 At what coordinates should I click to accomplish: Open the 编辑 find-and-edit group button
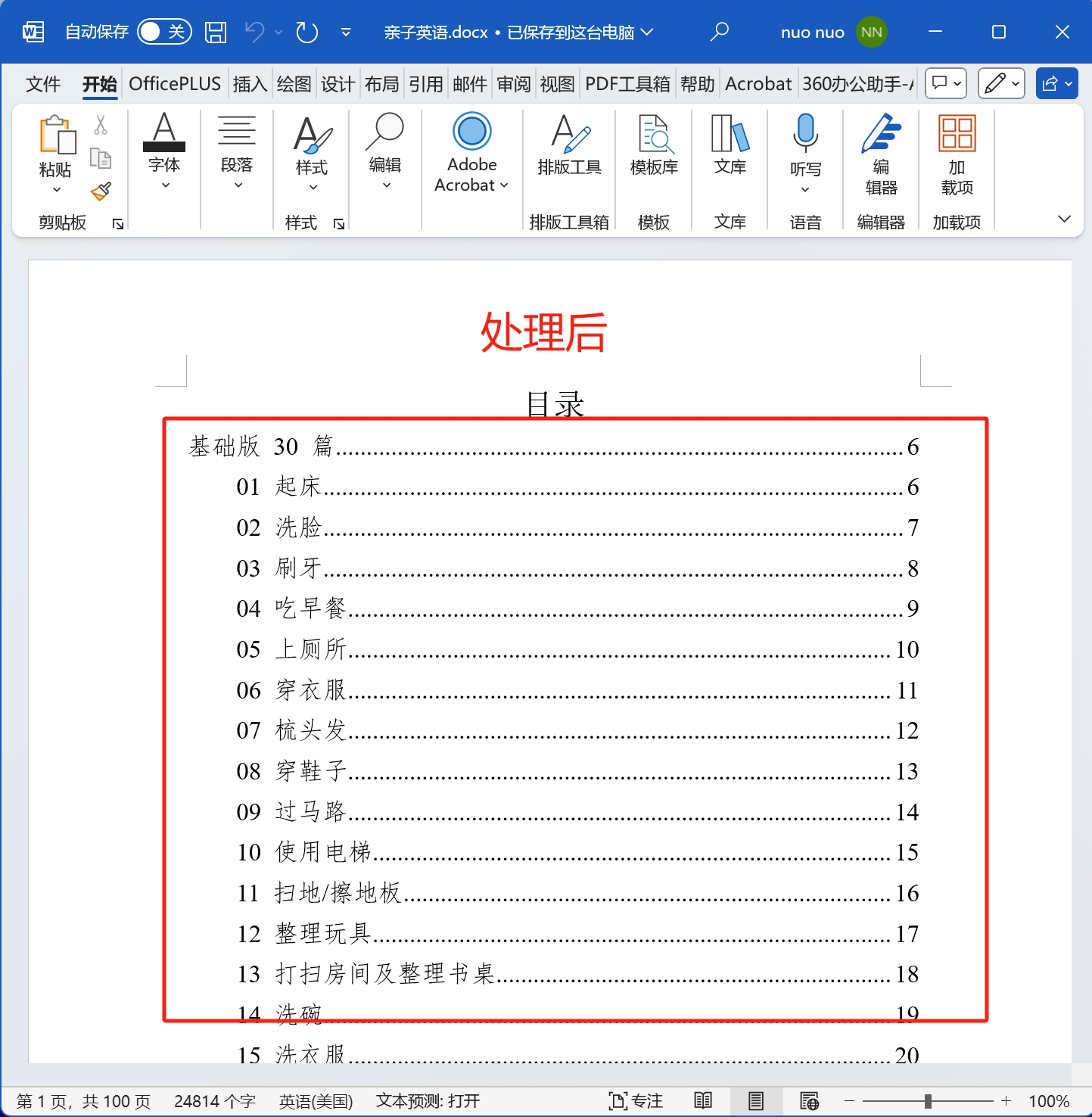(x=385, y=151)
